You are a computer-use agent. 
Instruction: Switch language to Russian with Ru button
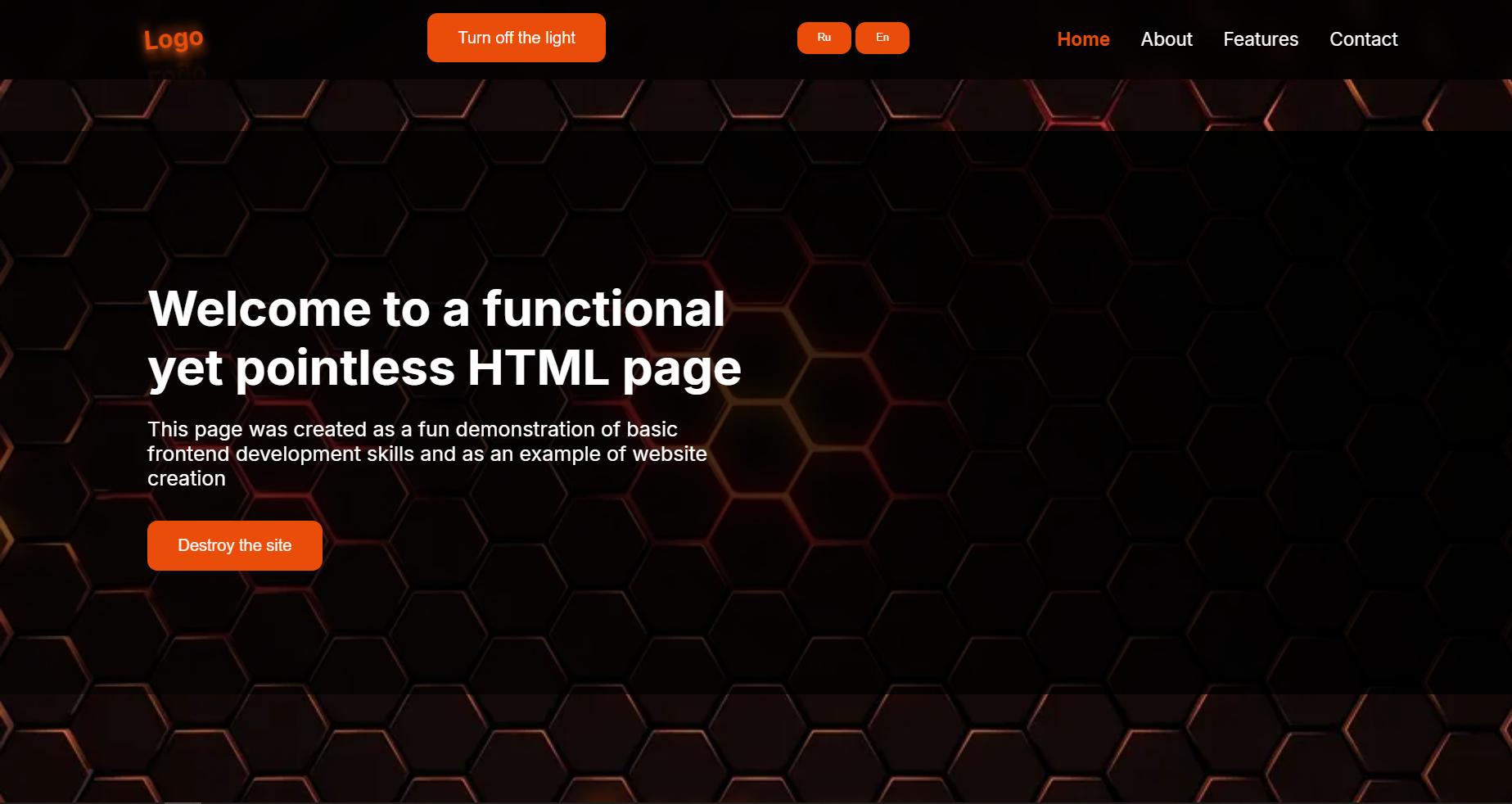[824, 38]
